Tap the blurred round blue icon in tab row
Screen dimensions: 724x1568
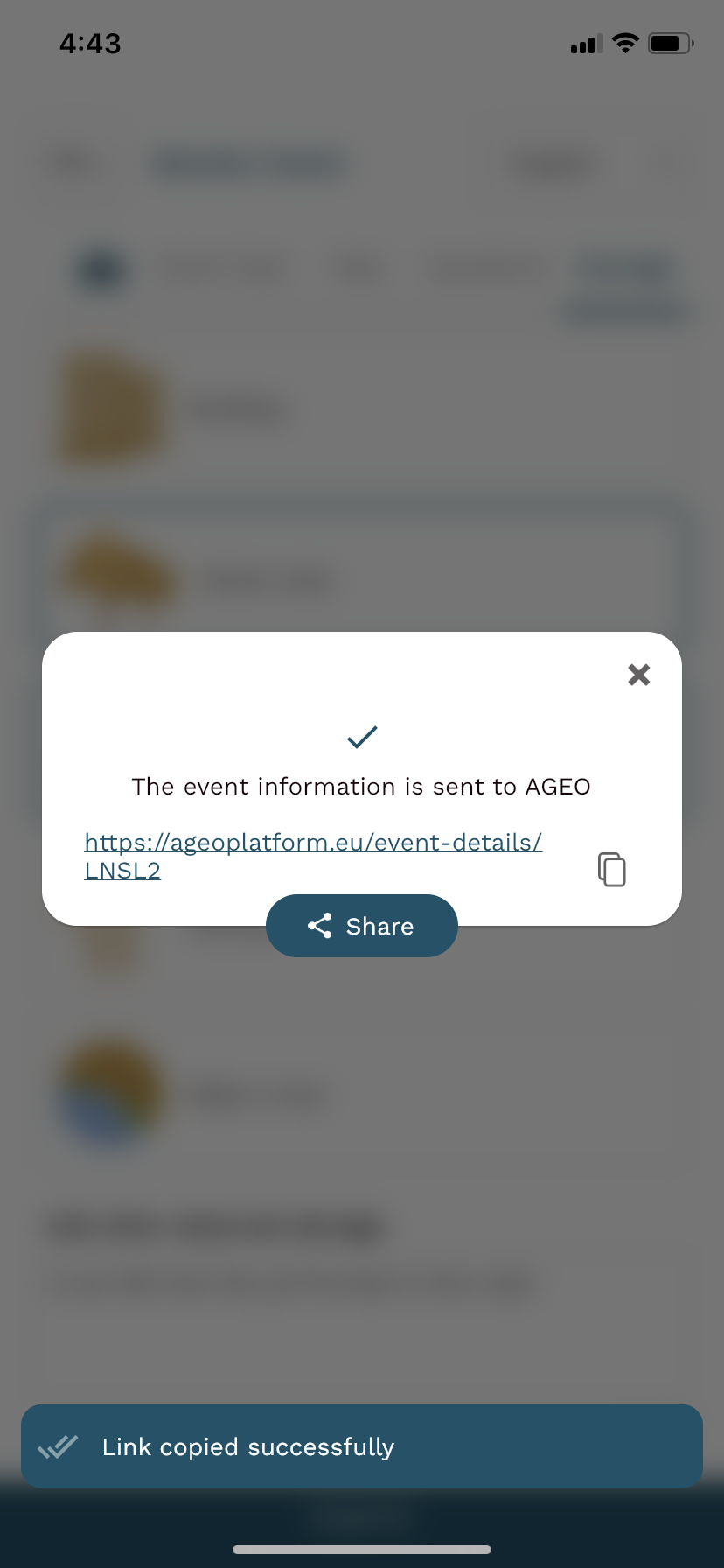(x=102, y=270)
